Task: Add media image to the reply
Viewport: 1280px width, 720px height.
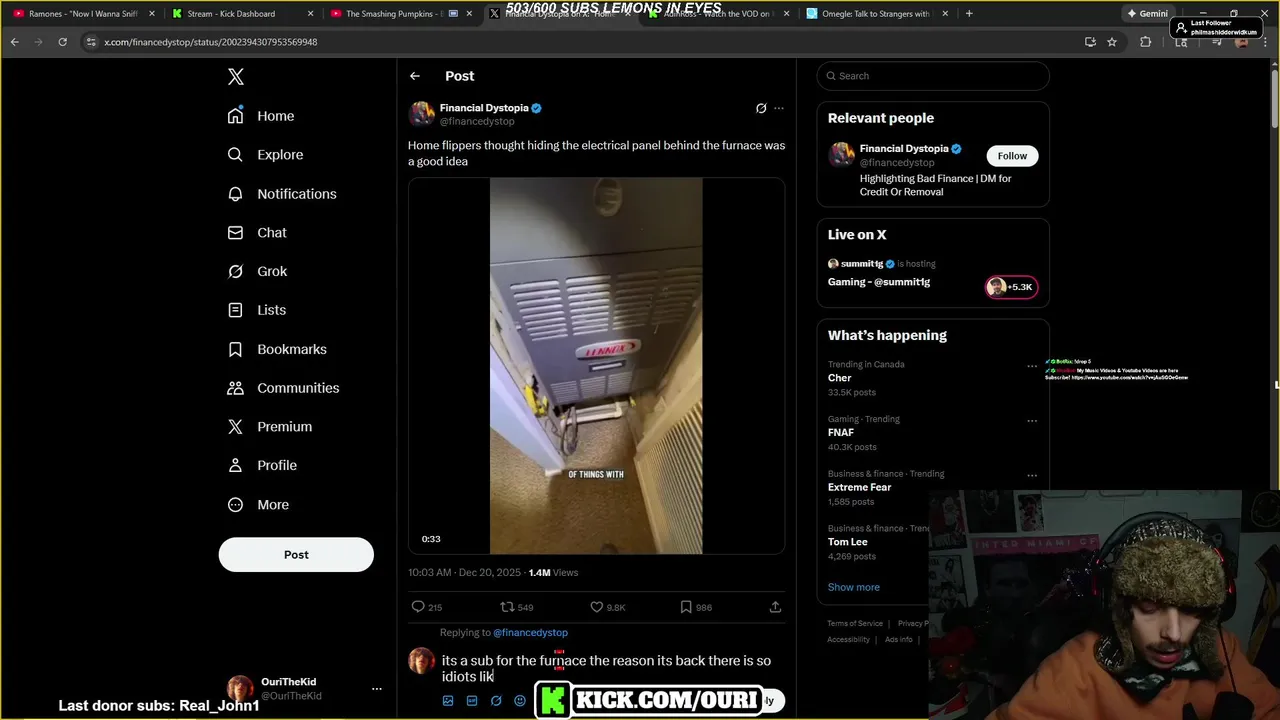Action: pyautogui.click(x=448, y=701)
